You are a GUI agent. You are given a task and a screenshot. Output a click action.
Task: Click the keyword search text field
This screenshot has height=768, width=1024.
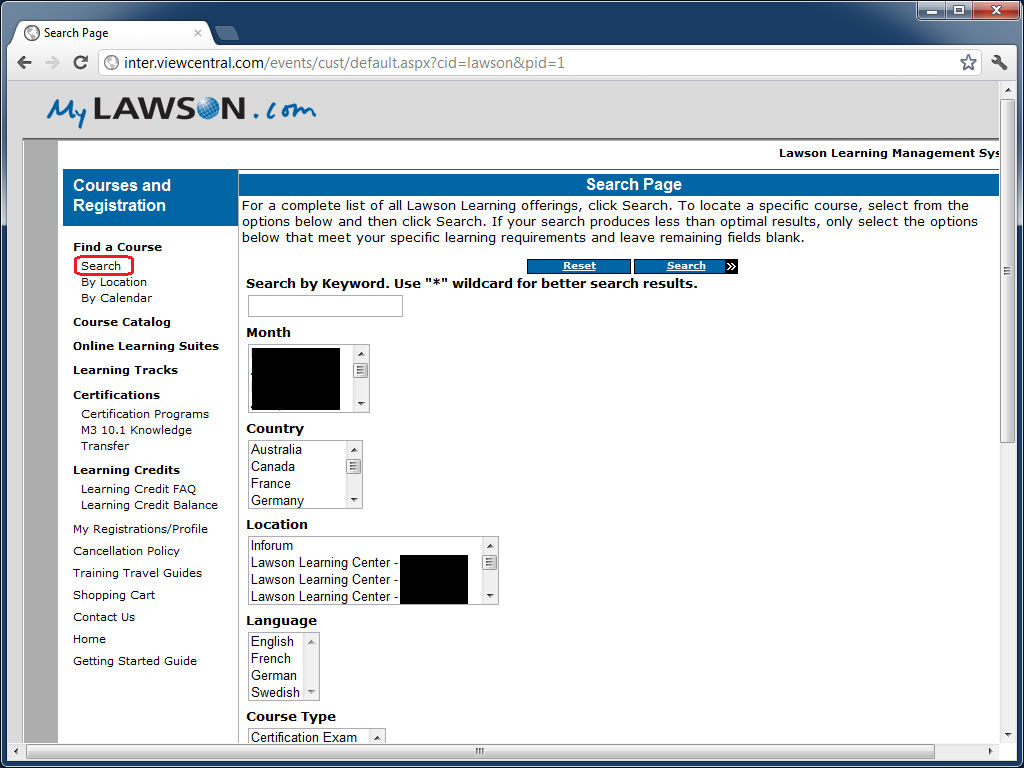tap(325, 306)
